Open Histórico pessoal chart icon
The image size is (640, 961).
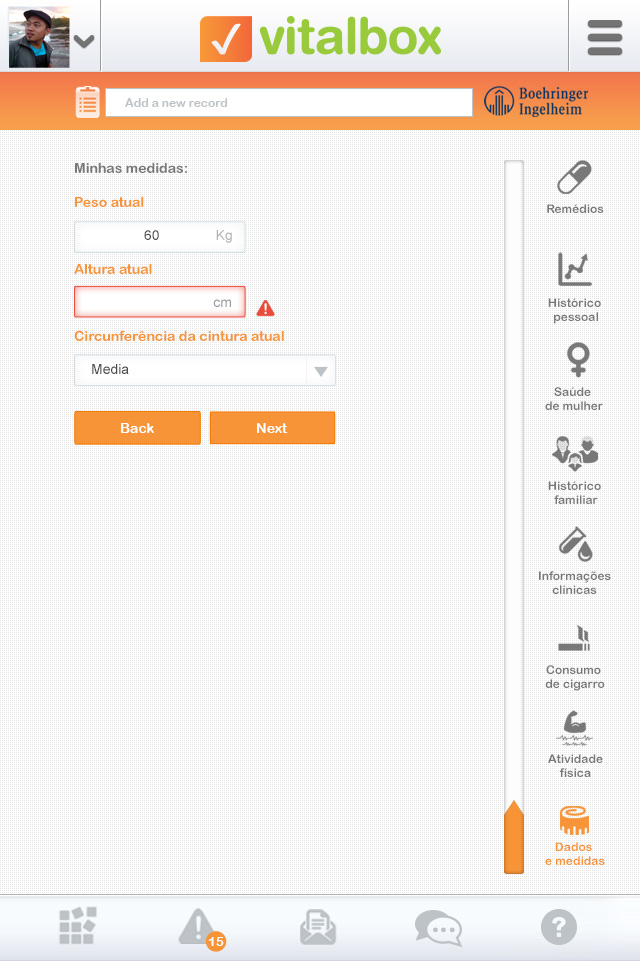574,270
